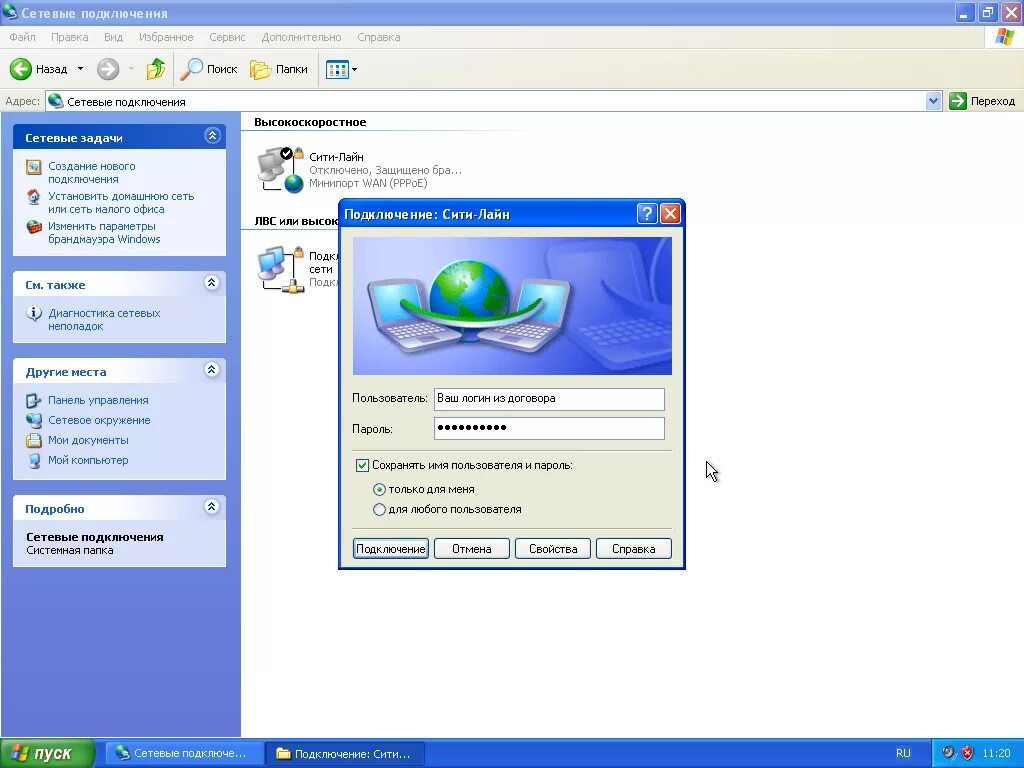Screen dimensions: 1024x768
Task: Click Установить домашнюю сеть link
Action: [121, 202]
